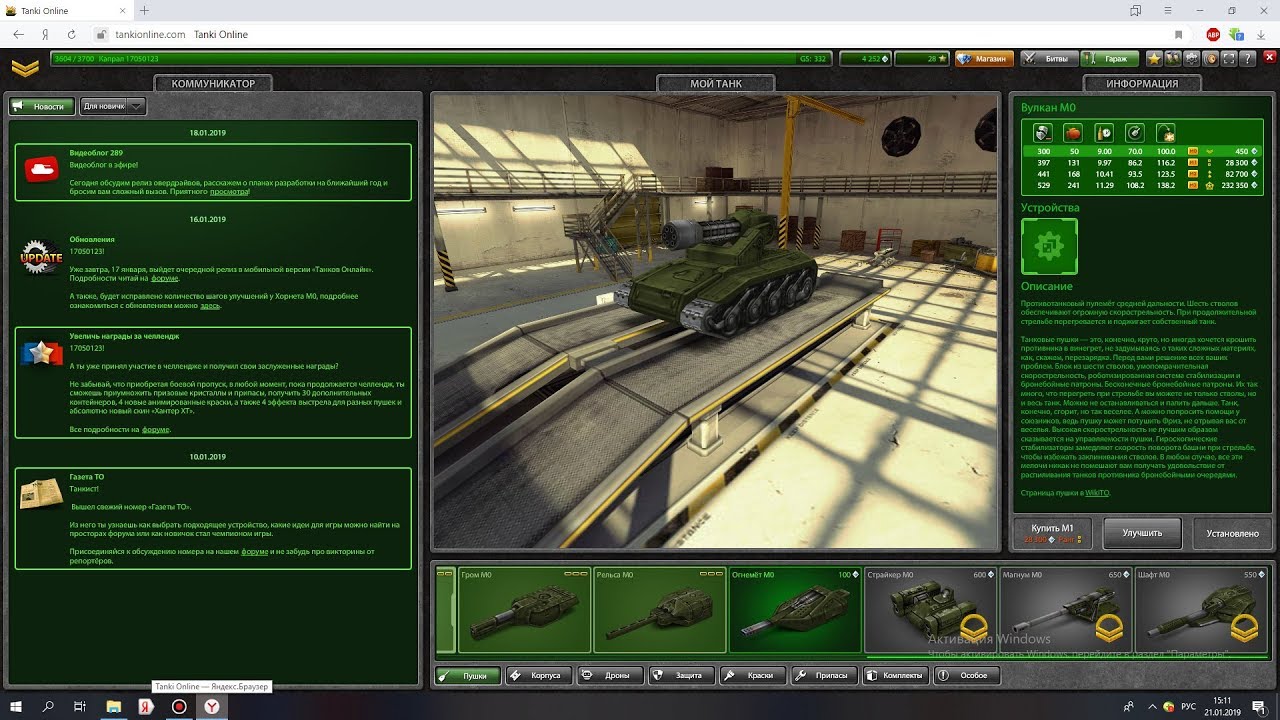The image size is (1280, 720).
Task: Open Windows taskbar search
Action: tap(49, 706)
